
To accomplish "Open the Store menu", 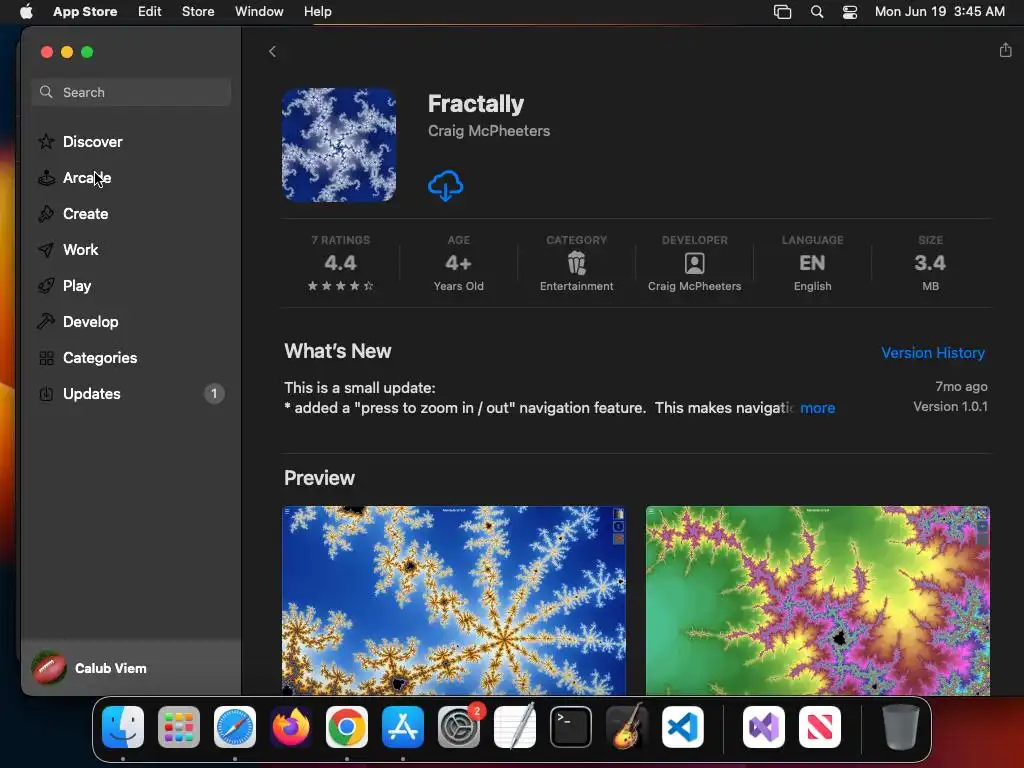I will click(198, 12).
